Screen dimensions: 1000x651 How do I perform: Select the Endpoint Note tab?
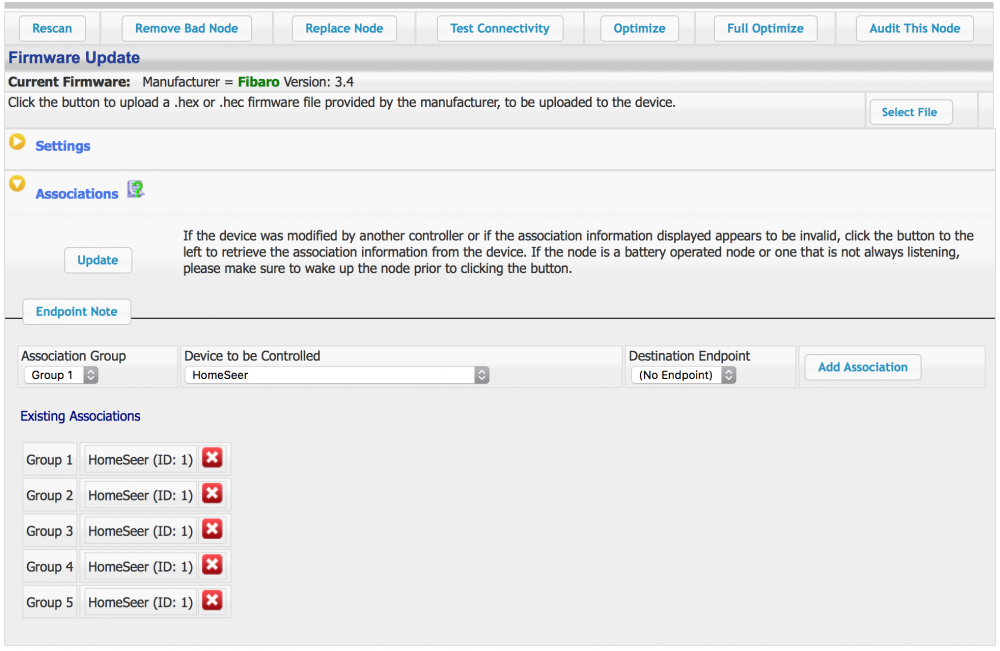pos(77,312)
